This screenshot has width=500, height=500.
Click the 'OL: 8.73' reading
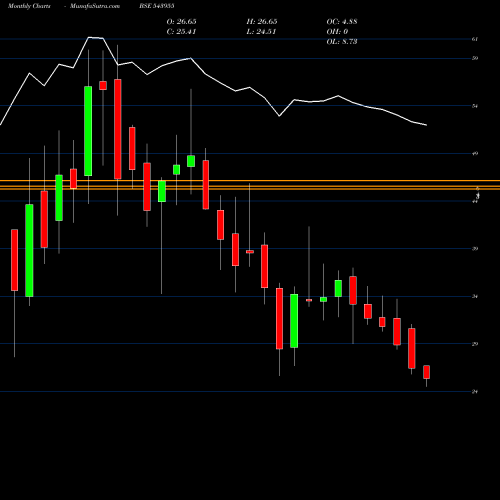click(342, 42)
